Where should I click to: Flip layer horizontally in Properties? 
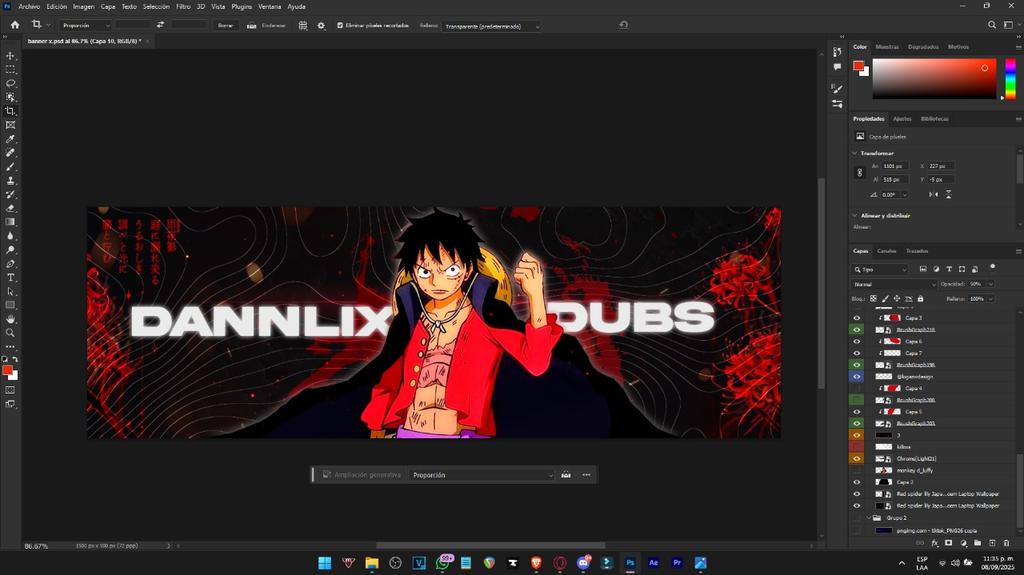pyautogui.click(x=933, y=195)
